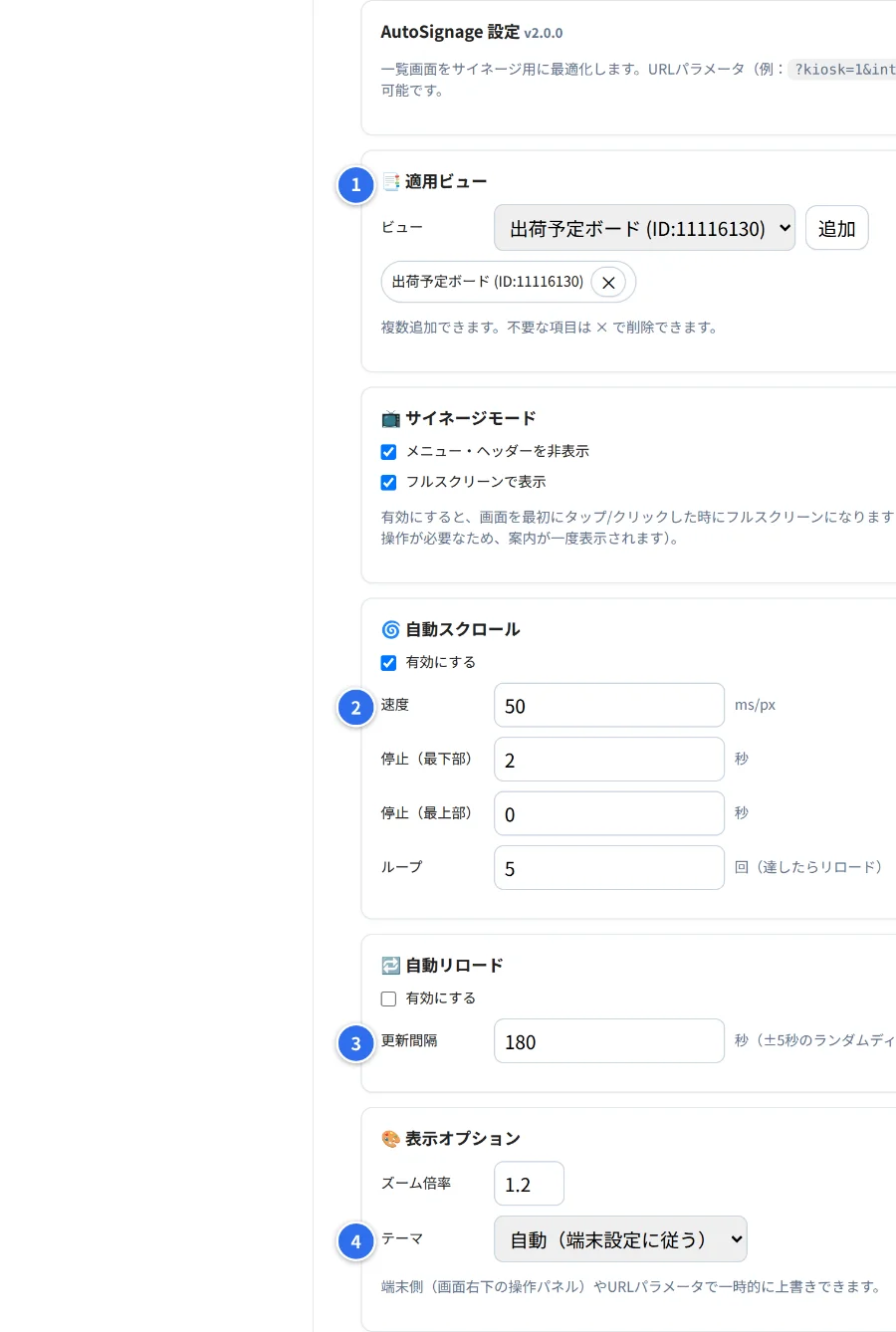Click the 更新間隔 input showing 180

609,1041
